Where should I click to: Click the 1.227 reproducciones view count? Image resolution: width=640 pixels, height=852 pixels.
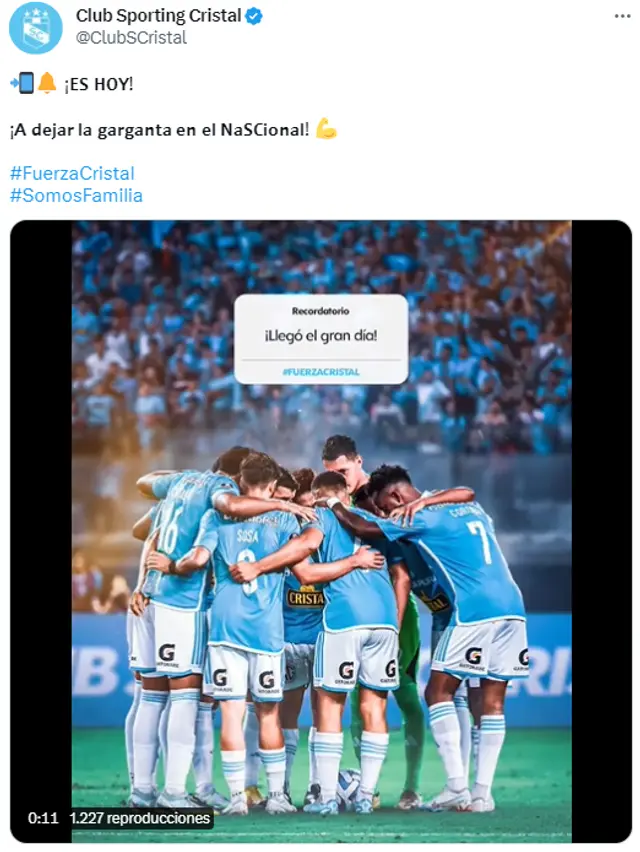[140, 818]
